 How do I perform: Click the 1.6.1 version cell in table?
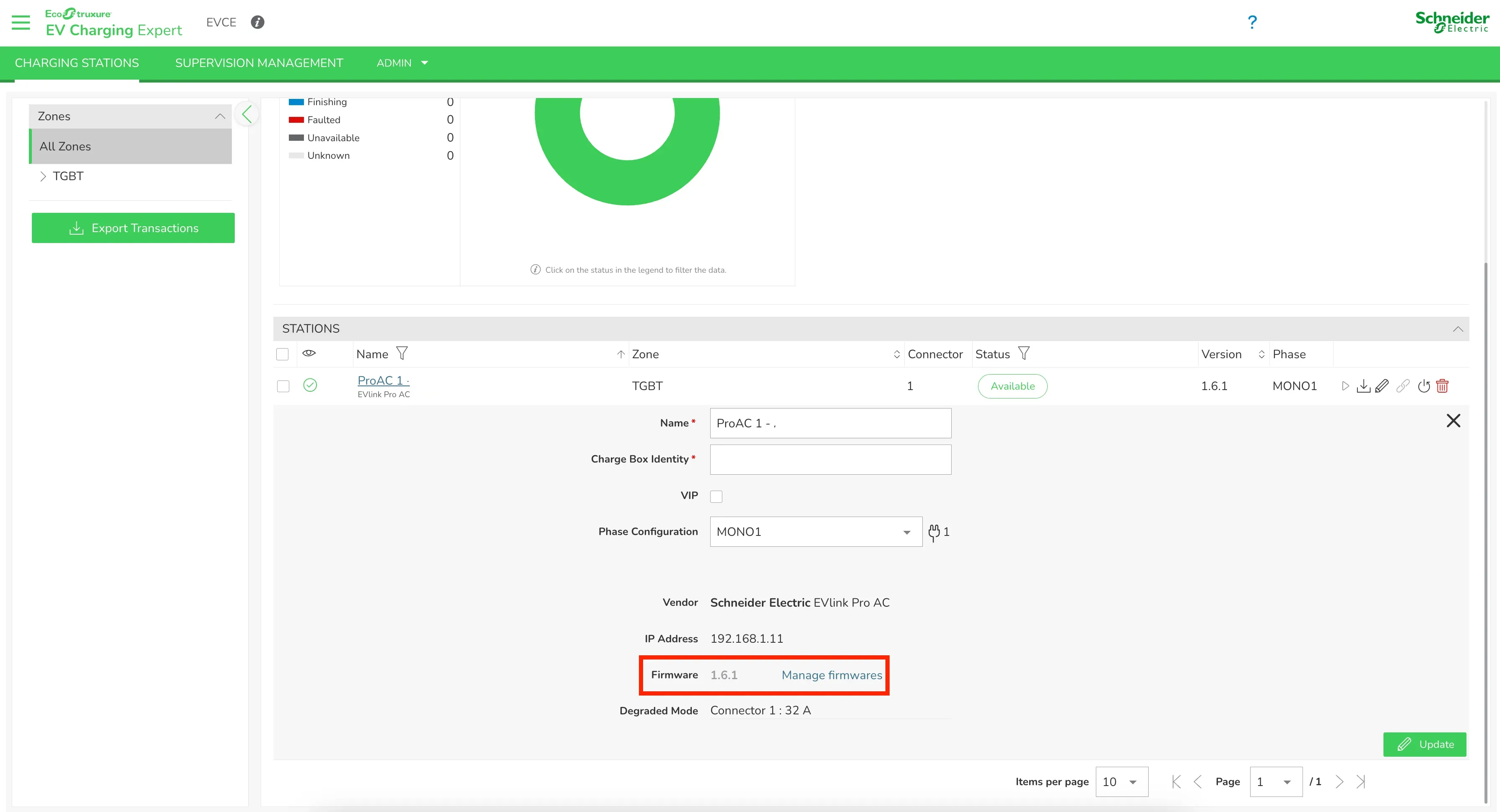(1214, 386)
